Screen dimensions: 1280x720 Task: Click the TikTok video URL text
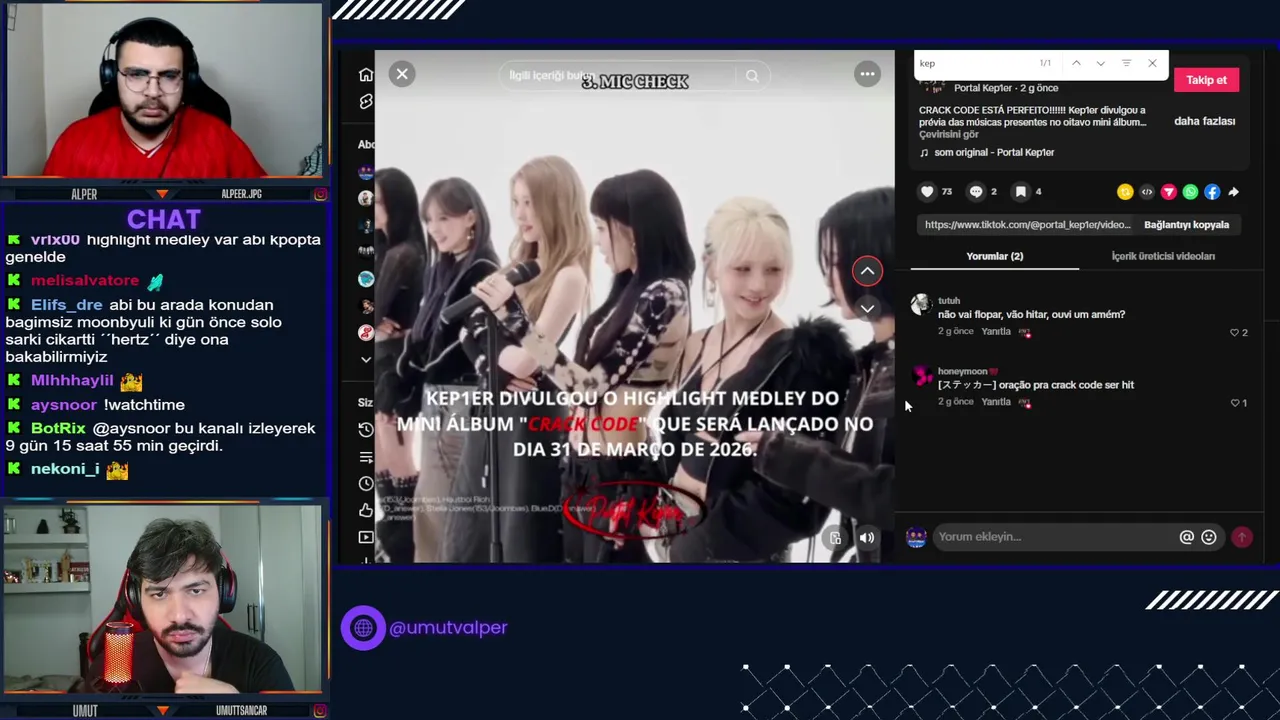click(x=1027, y=225)
